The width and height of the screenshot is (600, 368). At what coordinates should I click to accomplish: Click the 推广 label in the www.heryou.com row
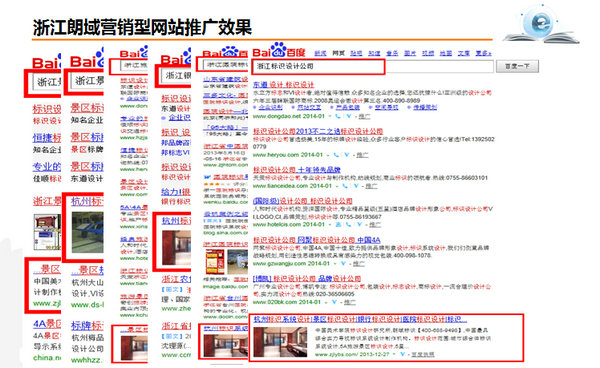click(x=362, y=155)
